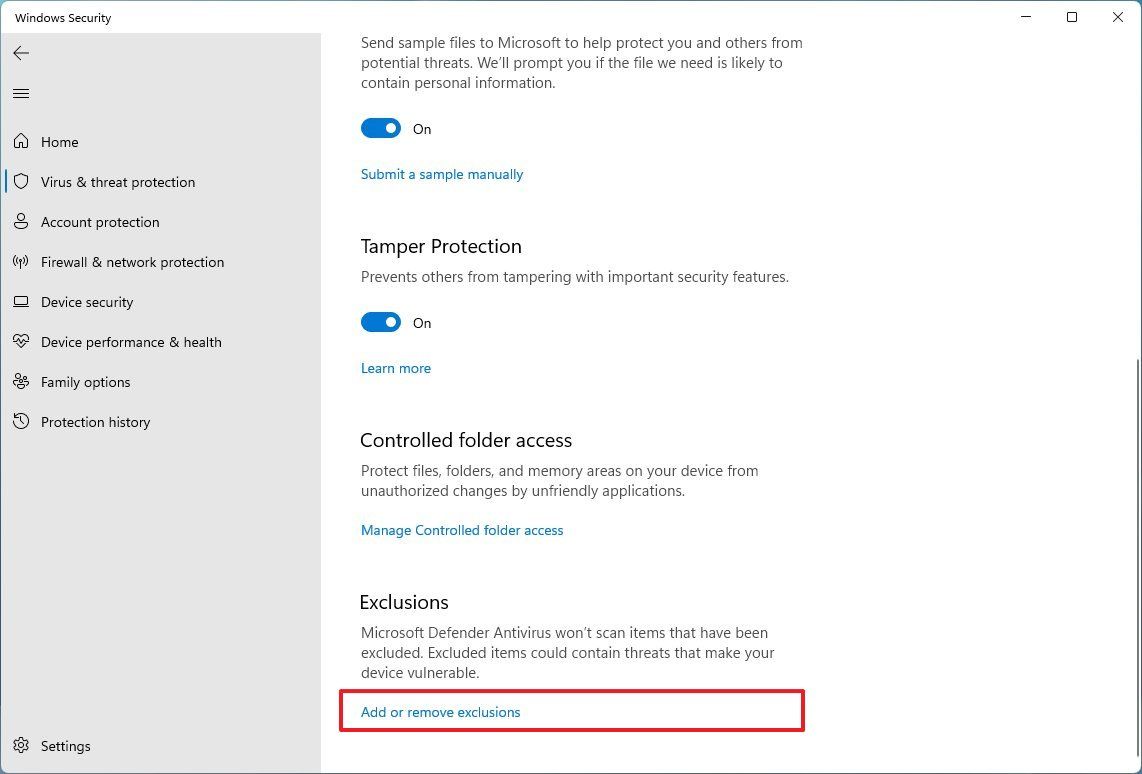1142x774 pixels.
Task: Click the Account protection person icon
Action: (21, 221)
